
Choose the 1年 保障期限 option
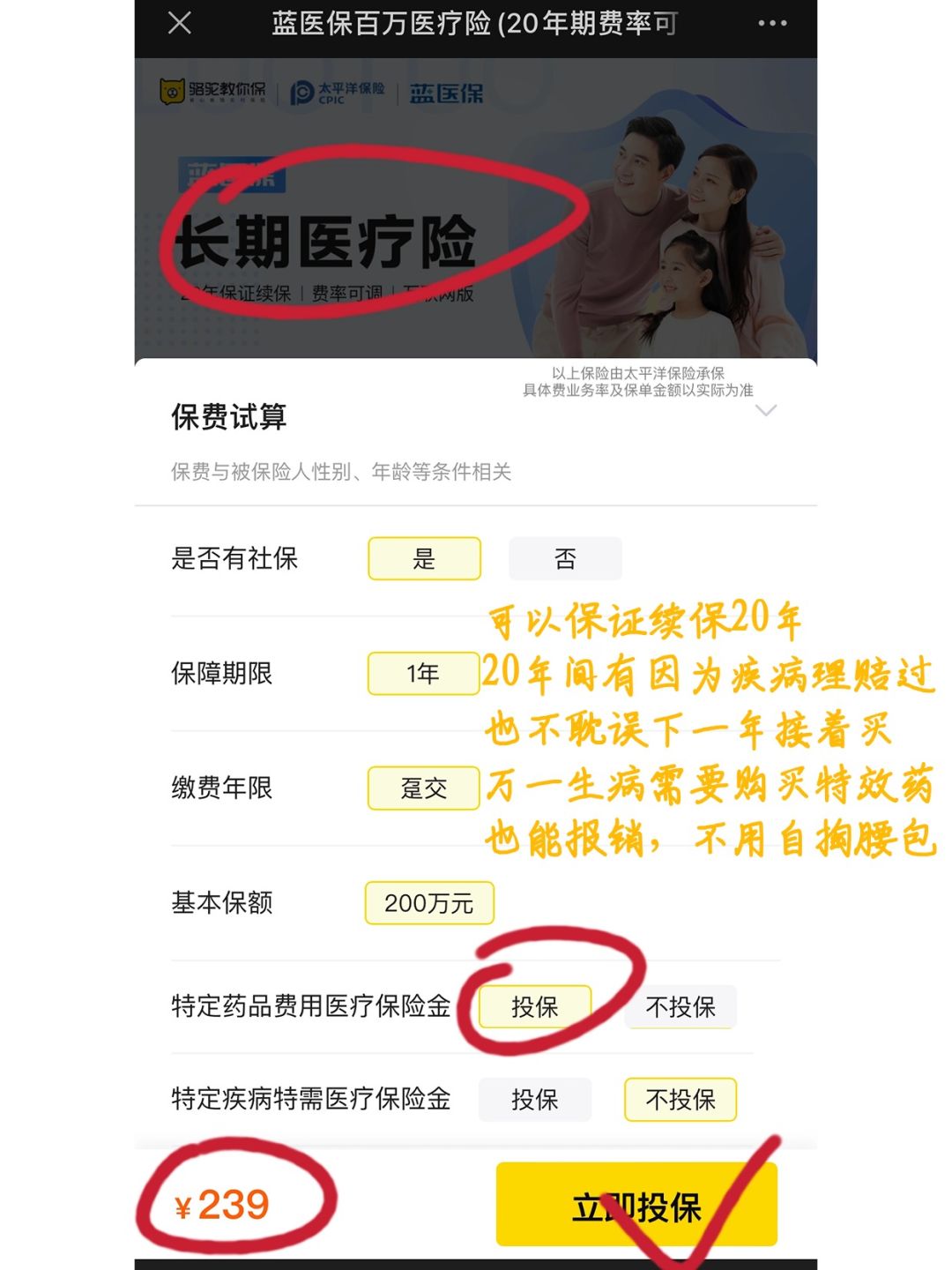(423, 674)
